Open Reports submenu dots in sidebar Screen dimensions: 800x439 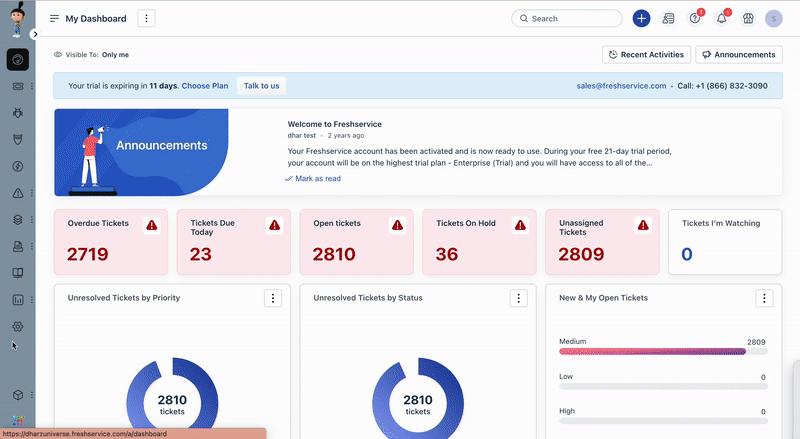(32, 300)
